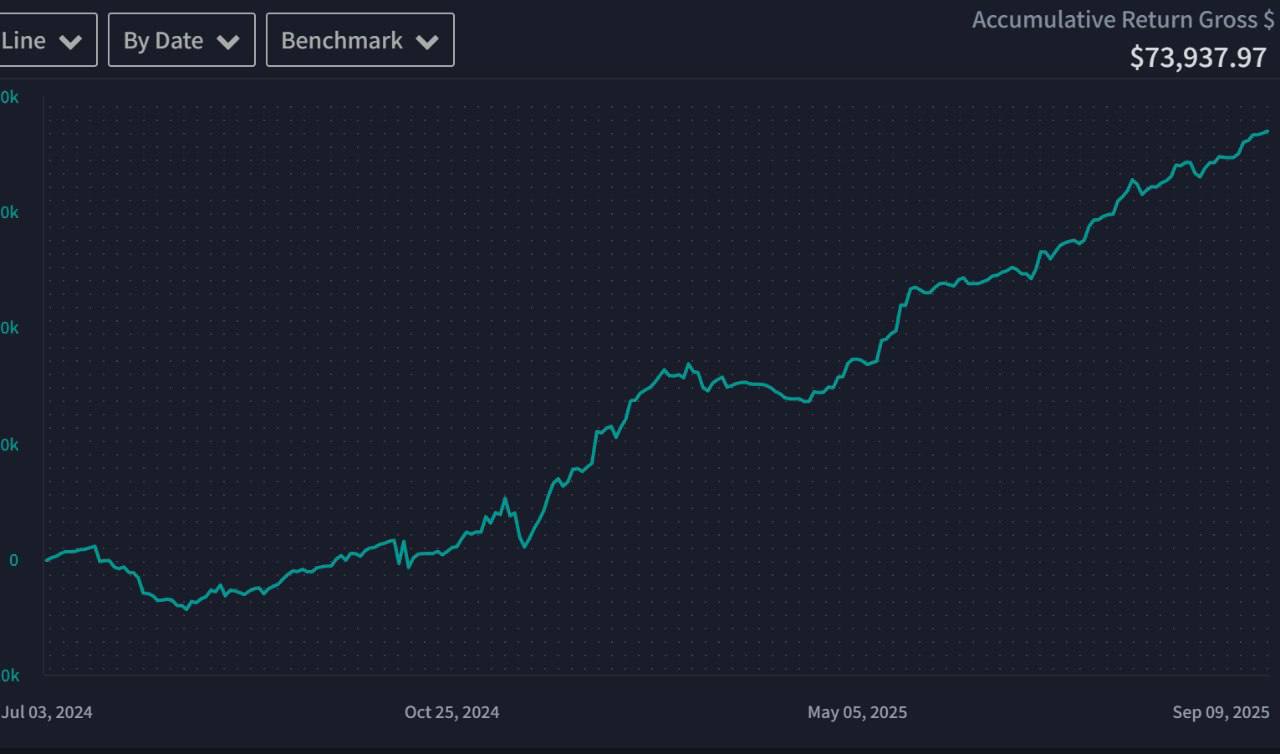Image resolution: width=1280 pixels, height=754 pixels.
Task: Click the bottom of the deep dip after Oct 25, 2024
Action: [524, 546]
